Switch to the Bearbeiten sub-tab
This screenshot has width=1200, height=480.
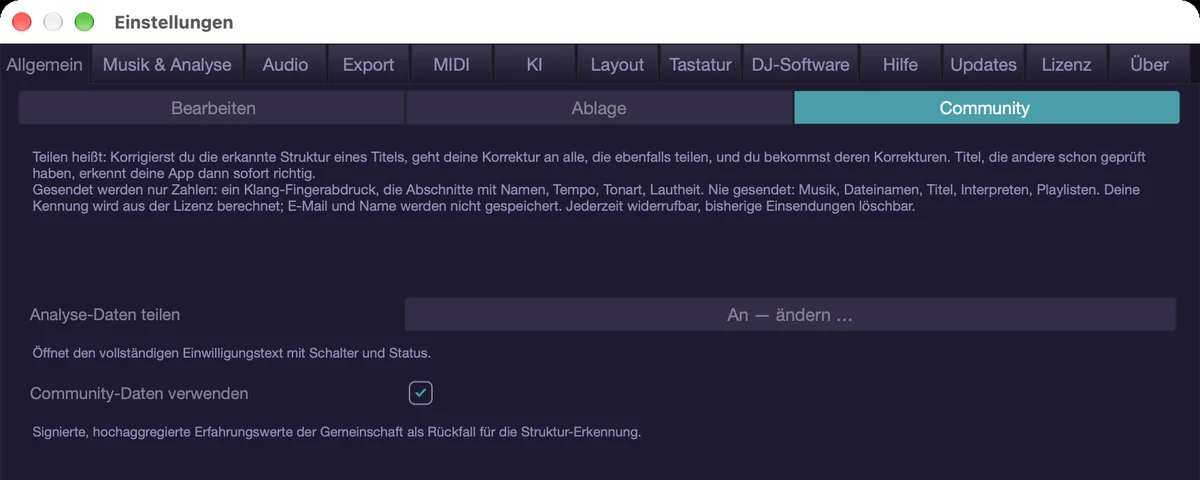coord(212,108)
